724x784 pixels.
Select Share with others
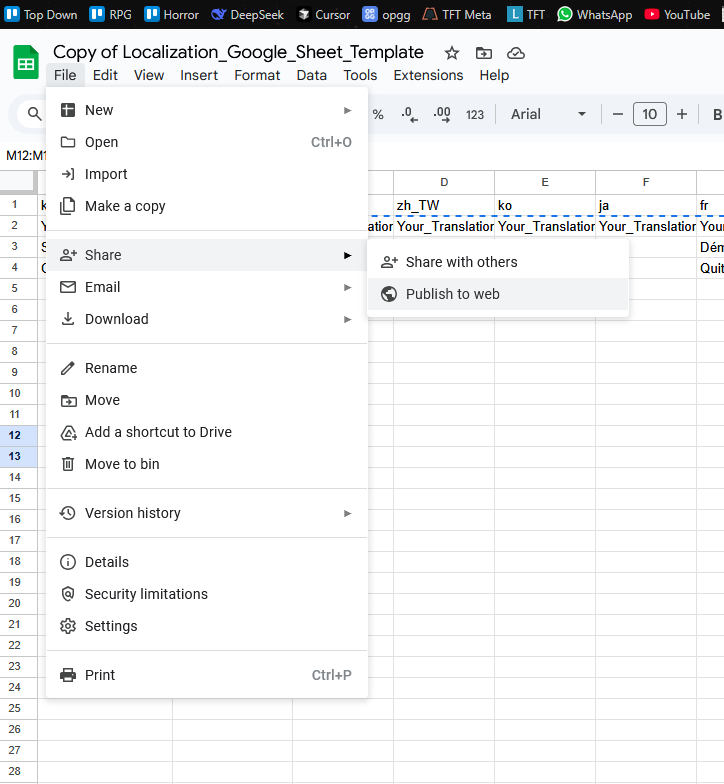(x=498, y=262)
